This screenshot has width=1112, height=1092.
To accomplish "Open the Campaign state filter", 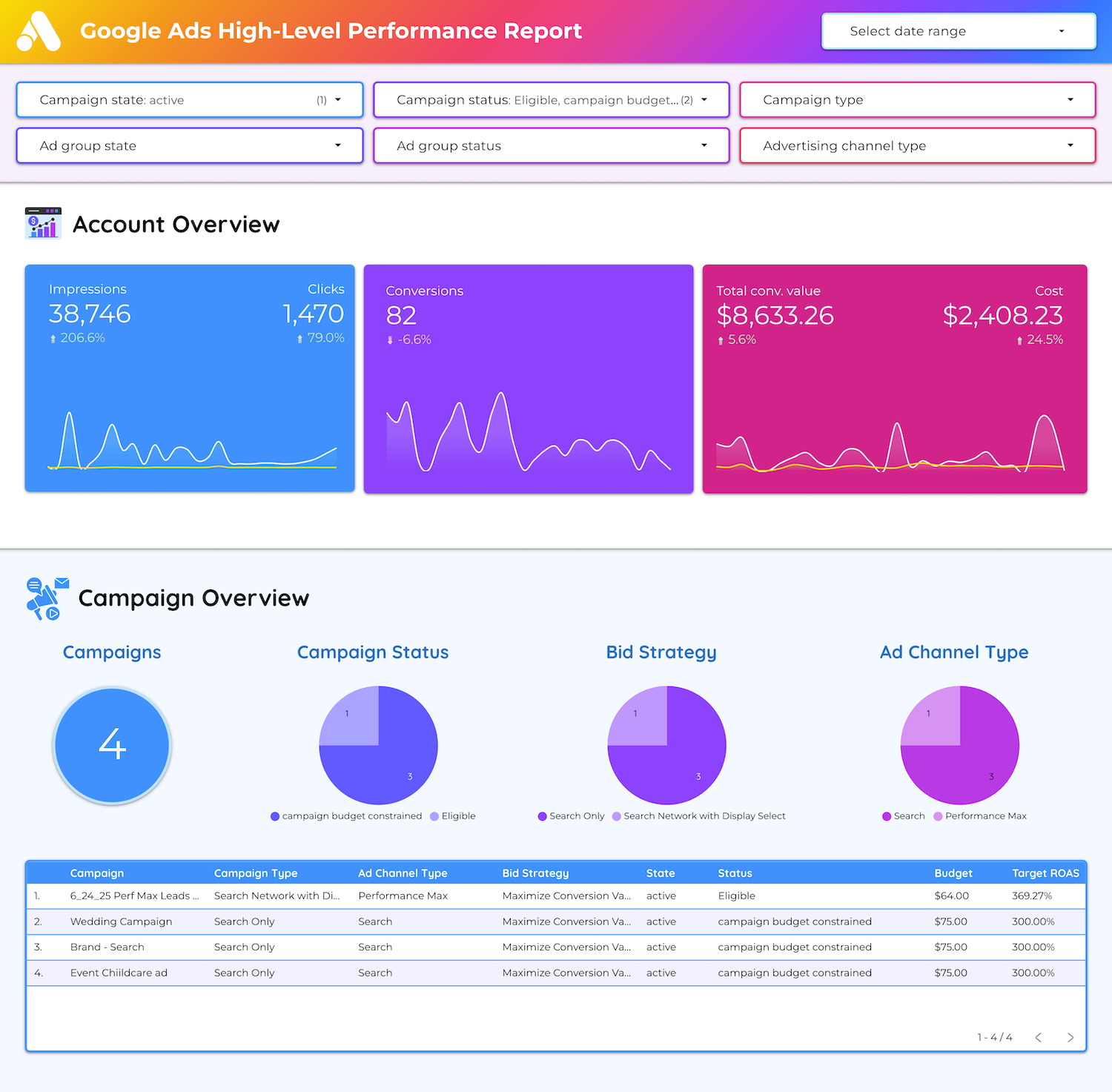I will tap(190, 100).
